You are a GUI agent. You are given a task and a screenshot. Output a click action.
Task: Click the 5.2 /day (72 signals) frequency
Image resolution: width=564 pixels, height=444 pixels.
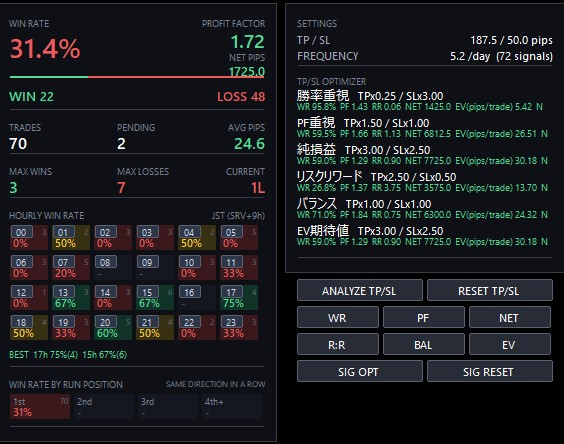[501, 56]
